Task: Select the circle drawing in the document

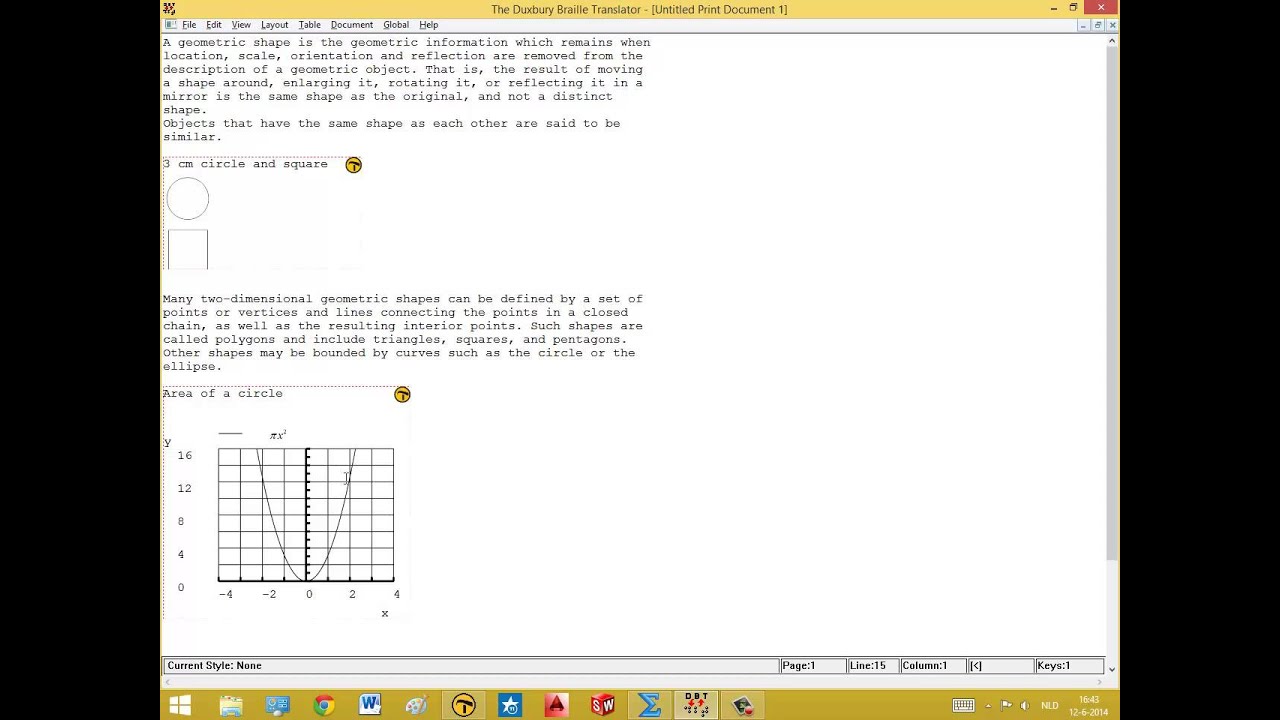Action: [188, 199]
